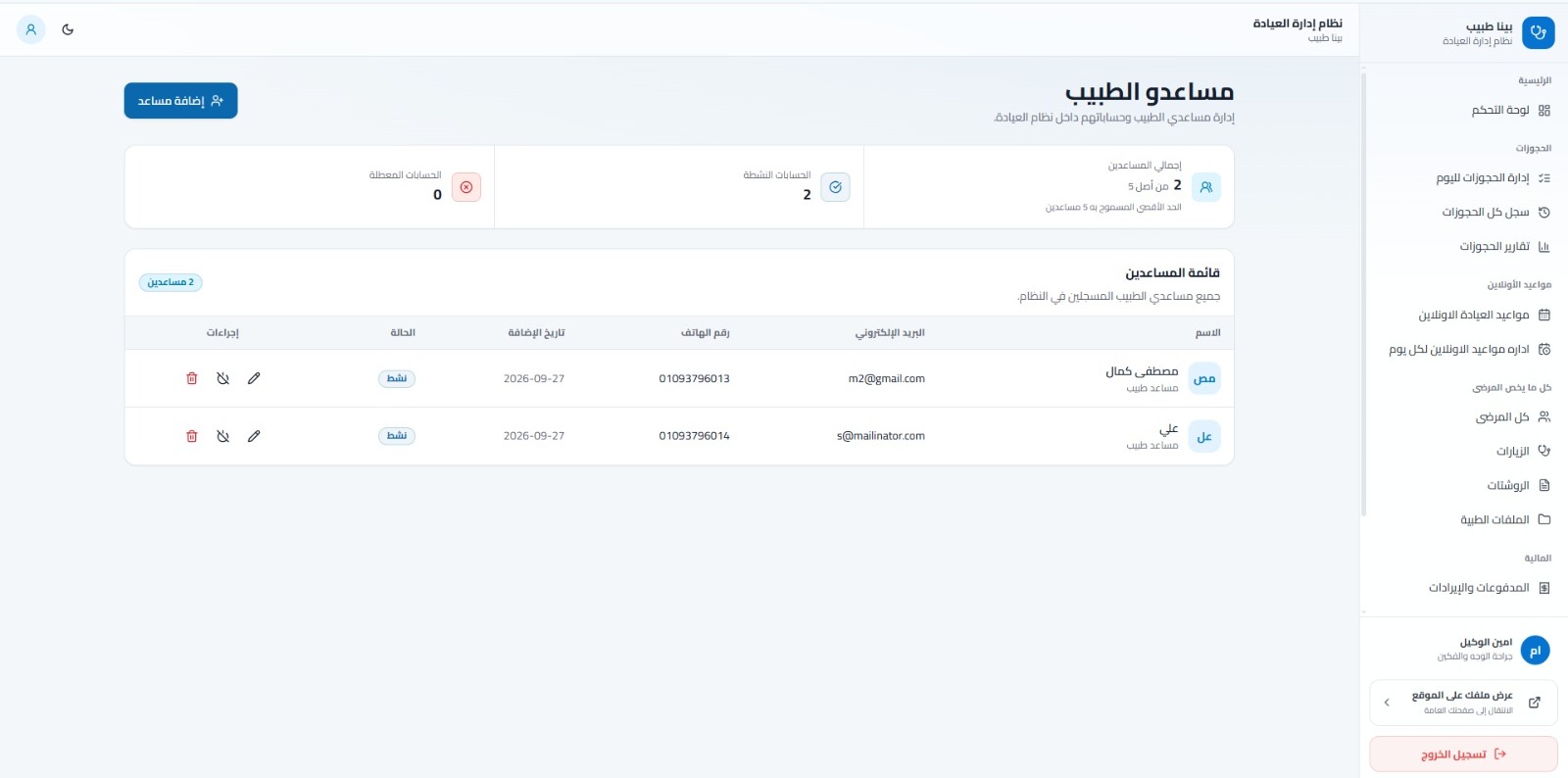Image resolution: width=1568 pixels, height=778 pixels.
Task: Click the patients people icon beside كل المرضى
Action: pos(1544,417)
